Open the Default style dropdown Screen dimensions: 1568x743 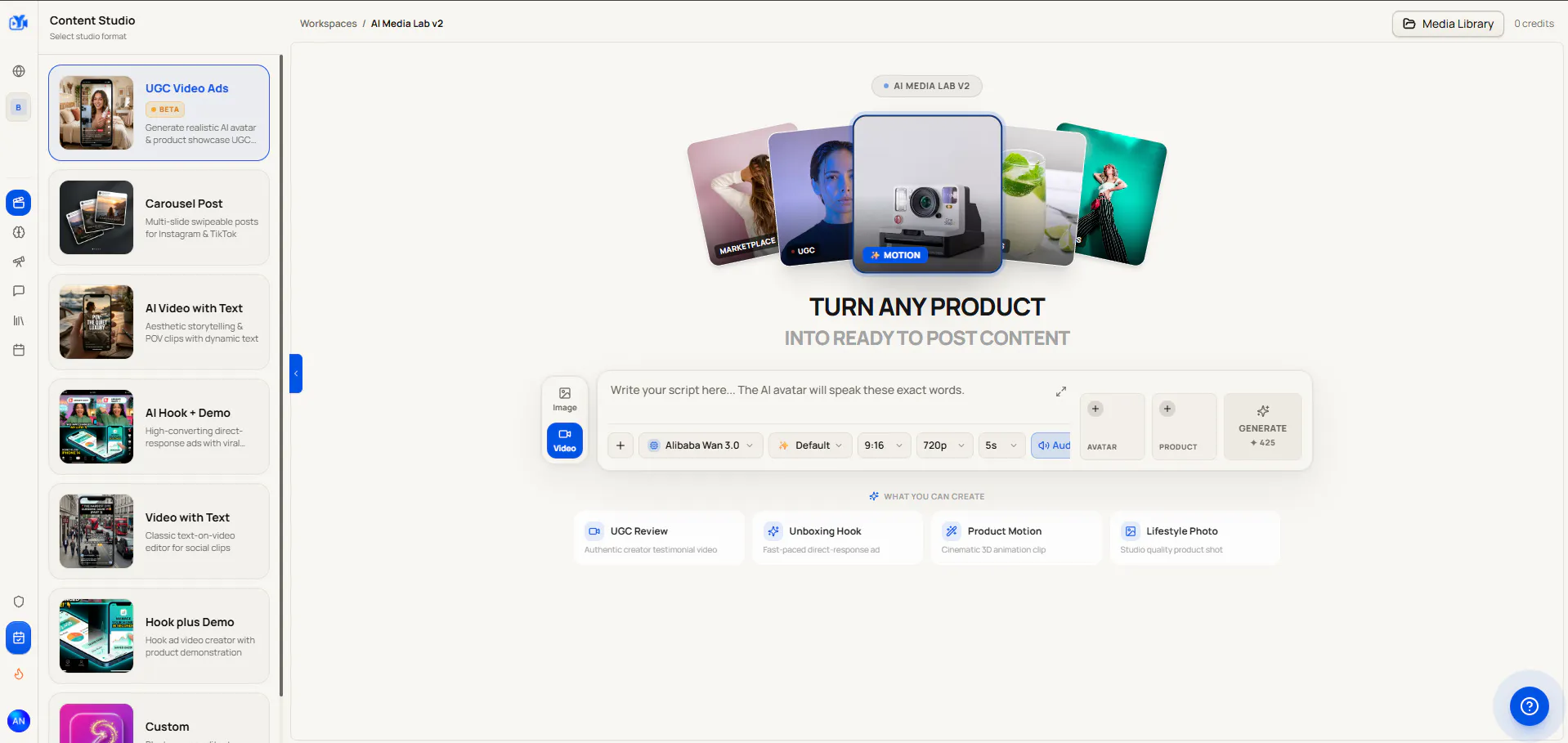[810, 445]
